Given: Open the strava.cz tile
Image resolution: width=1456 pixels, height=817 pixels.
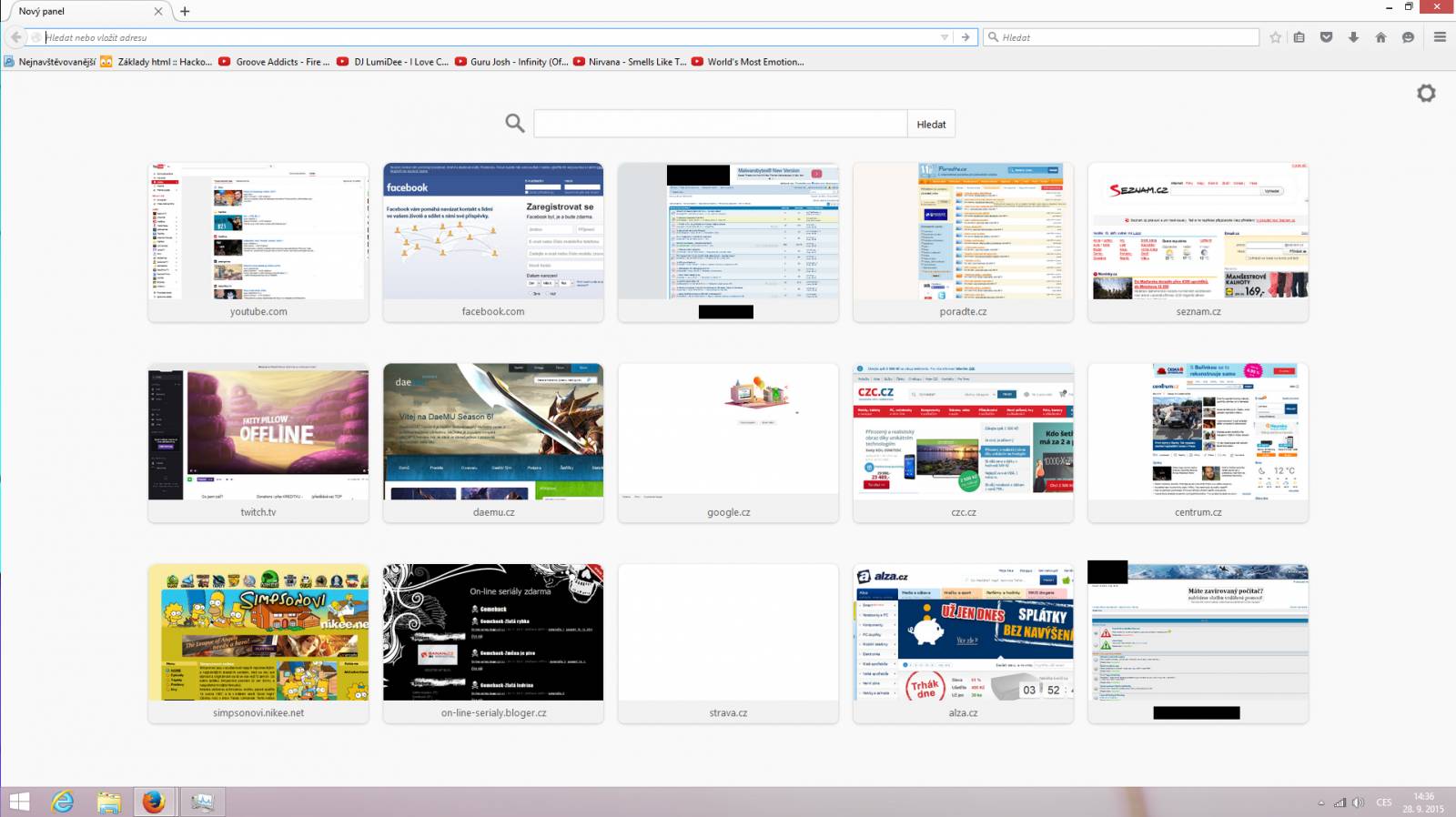Looking at the screenshot, I should (x=728, y=643).
